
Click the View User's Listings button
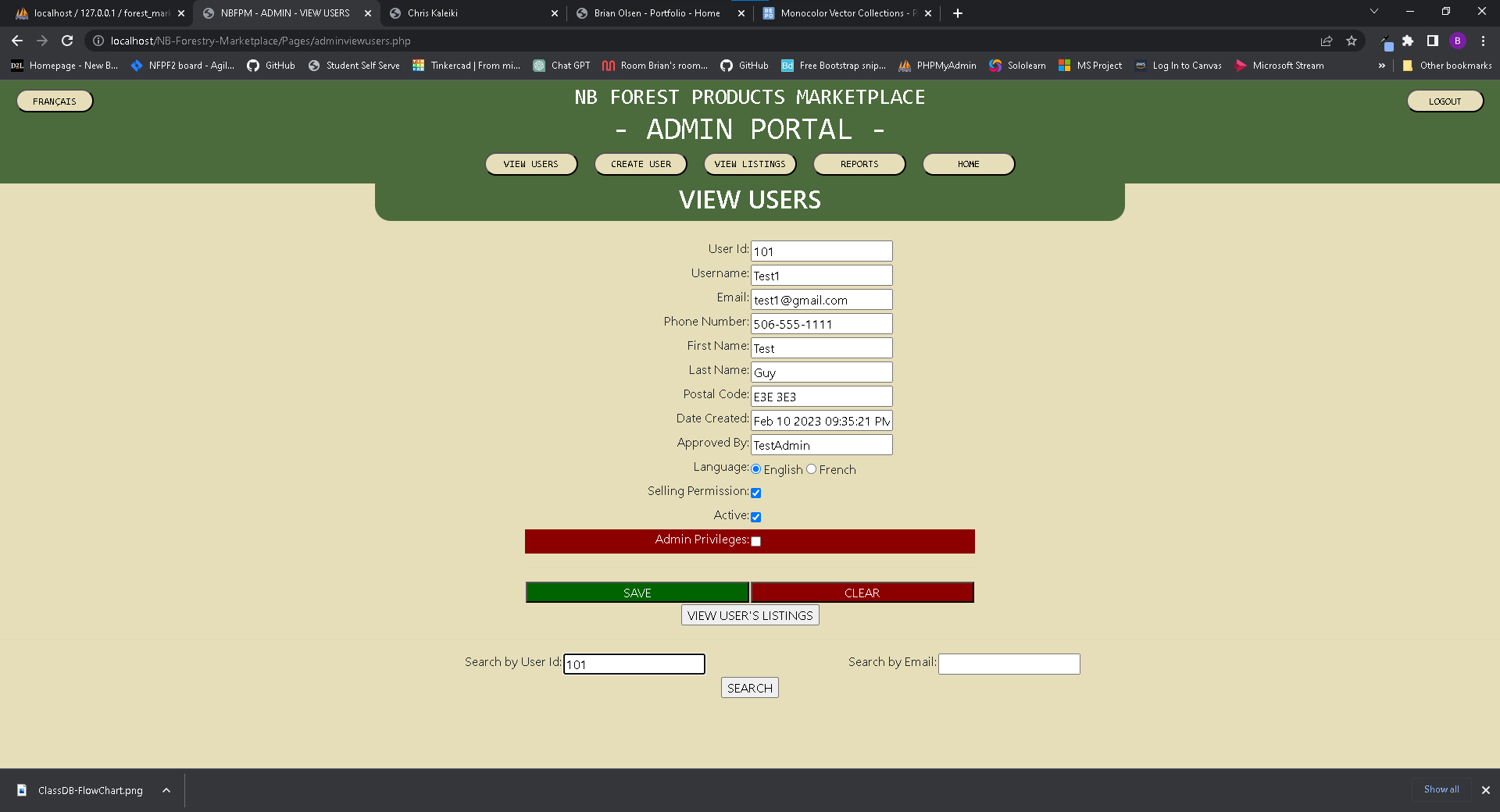(750, 615)
